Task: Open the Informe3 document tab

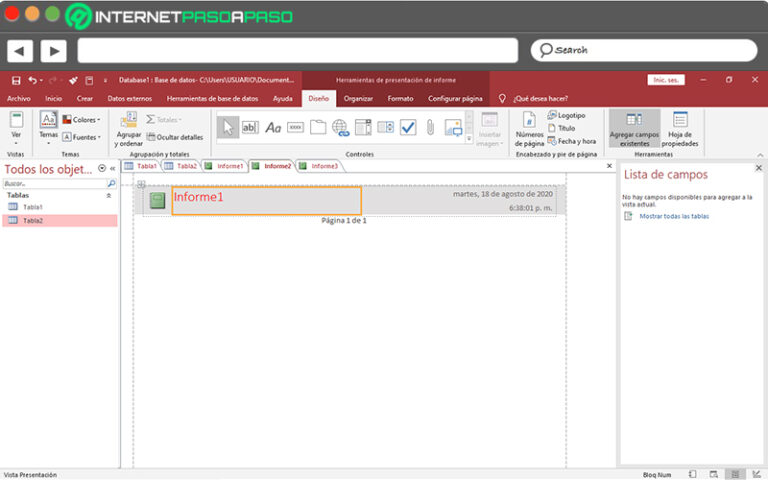Action: [x=322, y=166]
